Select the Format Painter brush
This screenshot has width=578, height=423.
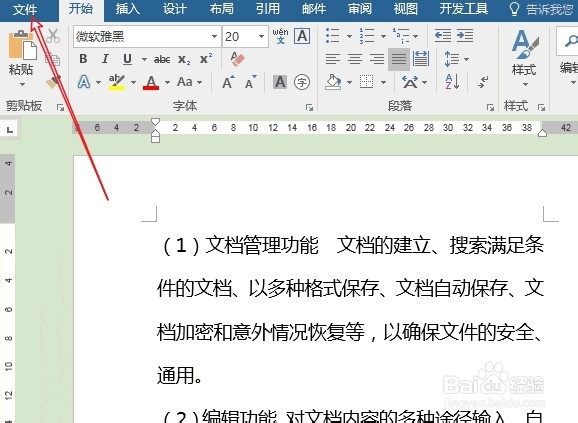click(53, 82)
